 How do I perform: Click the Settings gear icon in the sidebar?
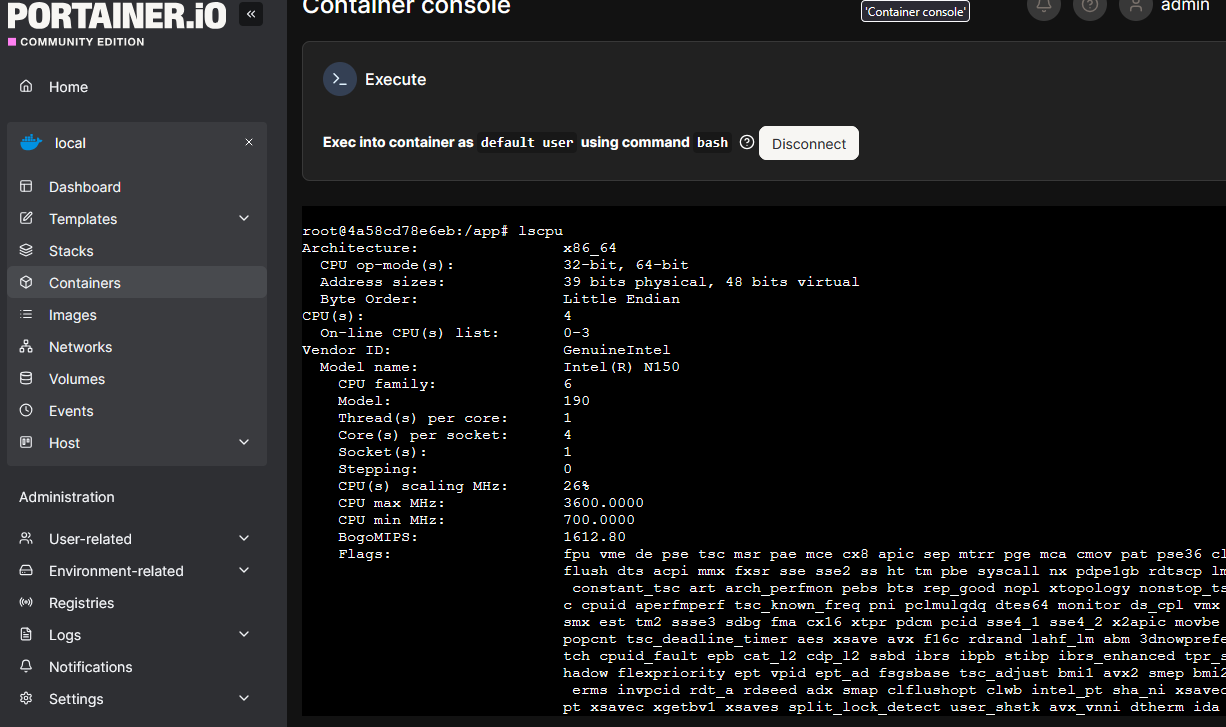click(27, 699)
